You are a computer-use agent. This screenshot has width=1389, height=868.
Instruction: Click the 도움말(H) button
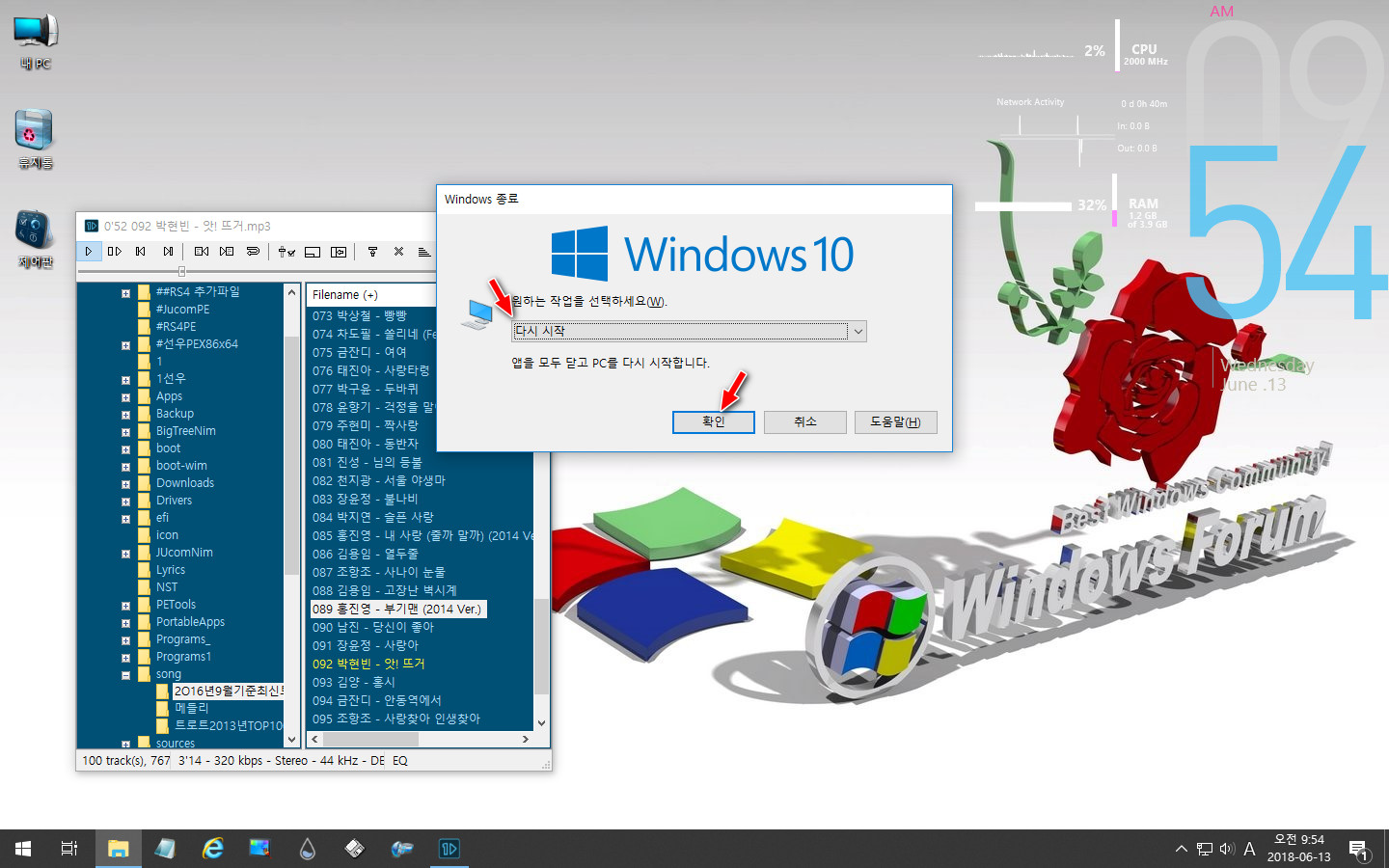(x=895, y=421)
